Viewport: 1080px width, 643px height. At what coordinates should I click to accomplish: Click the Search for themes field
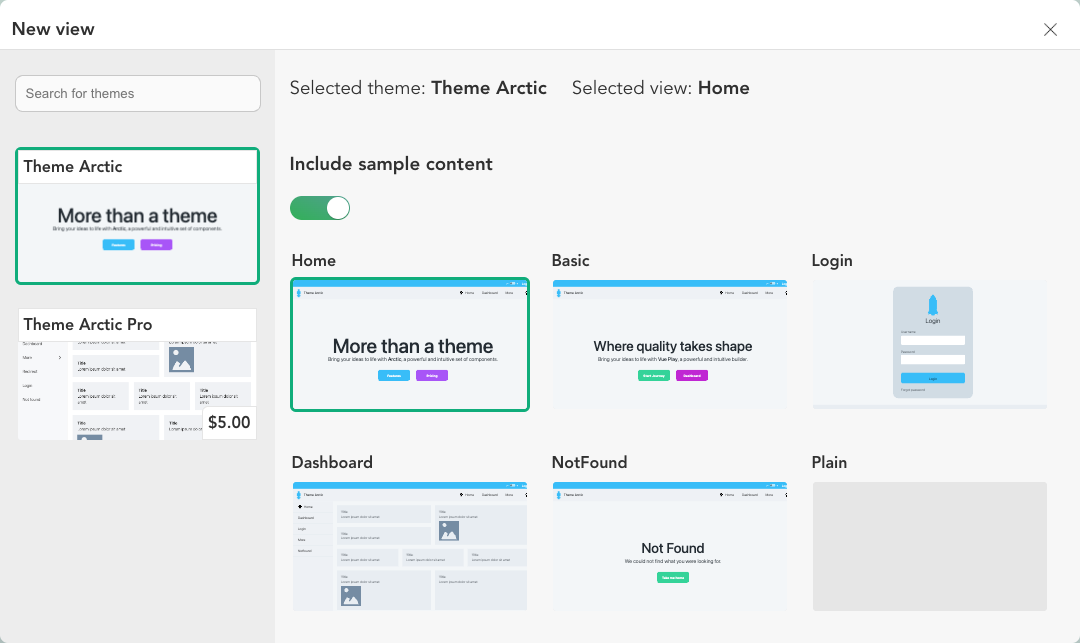[138, 94]
